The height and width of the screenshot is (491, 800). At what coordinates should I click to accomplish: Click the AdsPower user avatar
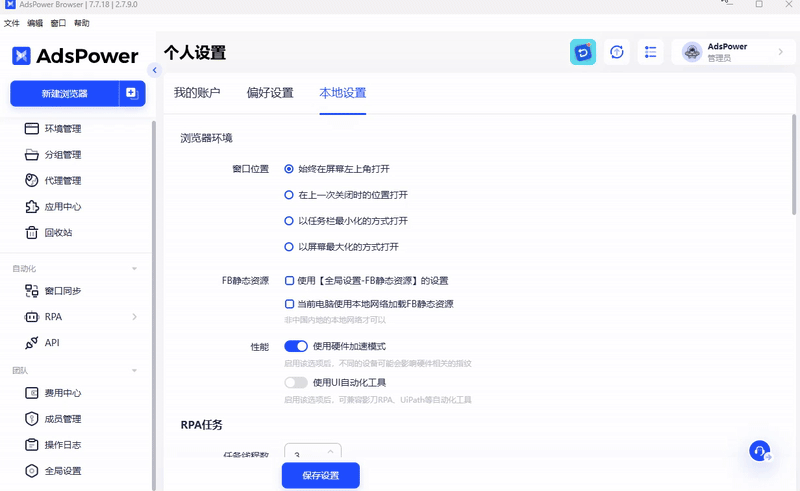pyautogui.click(x=692, y=52)
